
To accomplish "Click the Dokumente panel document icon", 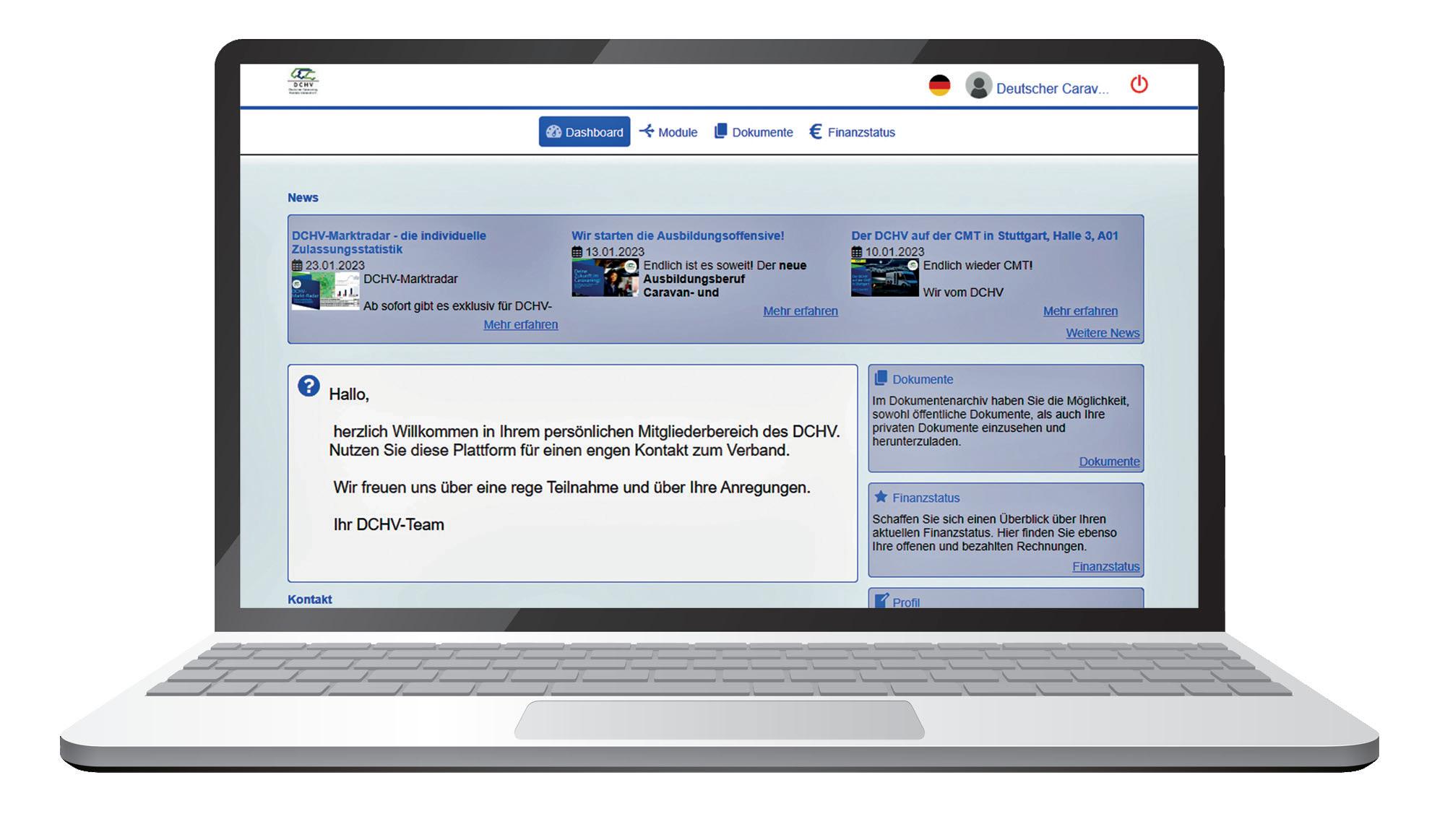I will click(x=881, y=378).
